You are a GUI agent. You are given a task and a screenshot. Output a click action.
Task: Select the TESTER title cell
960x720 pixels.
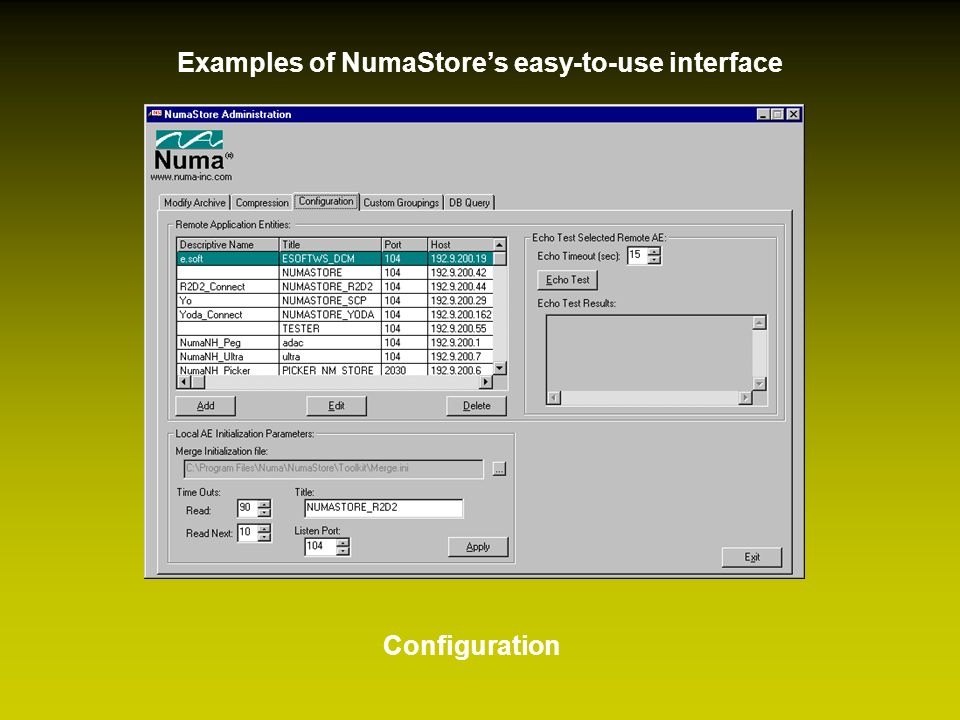pyautogui.click(x=330, y=329)
